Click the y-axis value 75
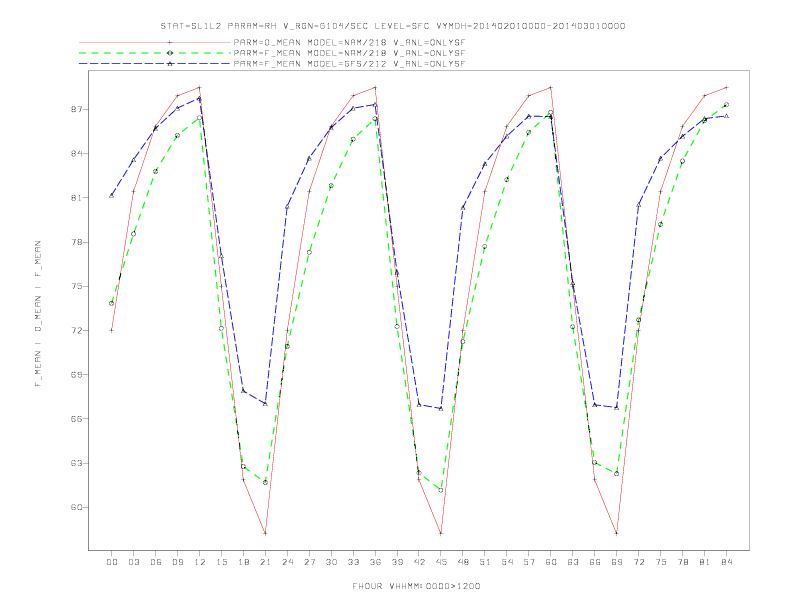The height and width of the screenshot is (612, 792). 76,286
